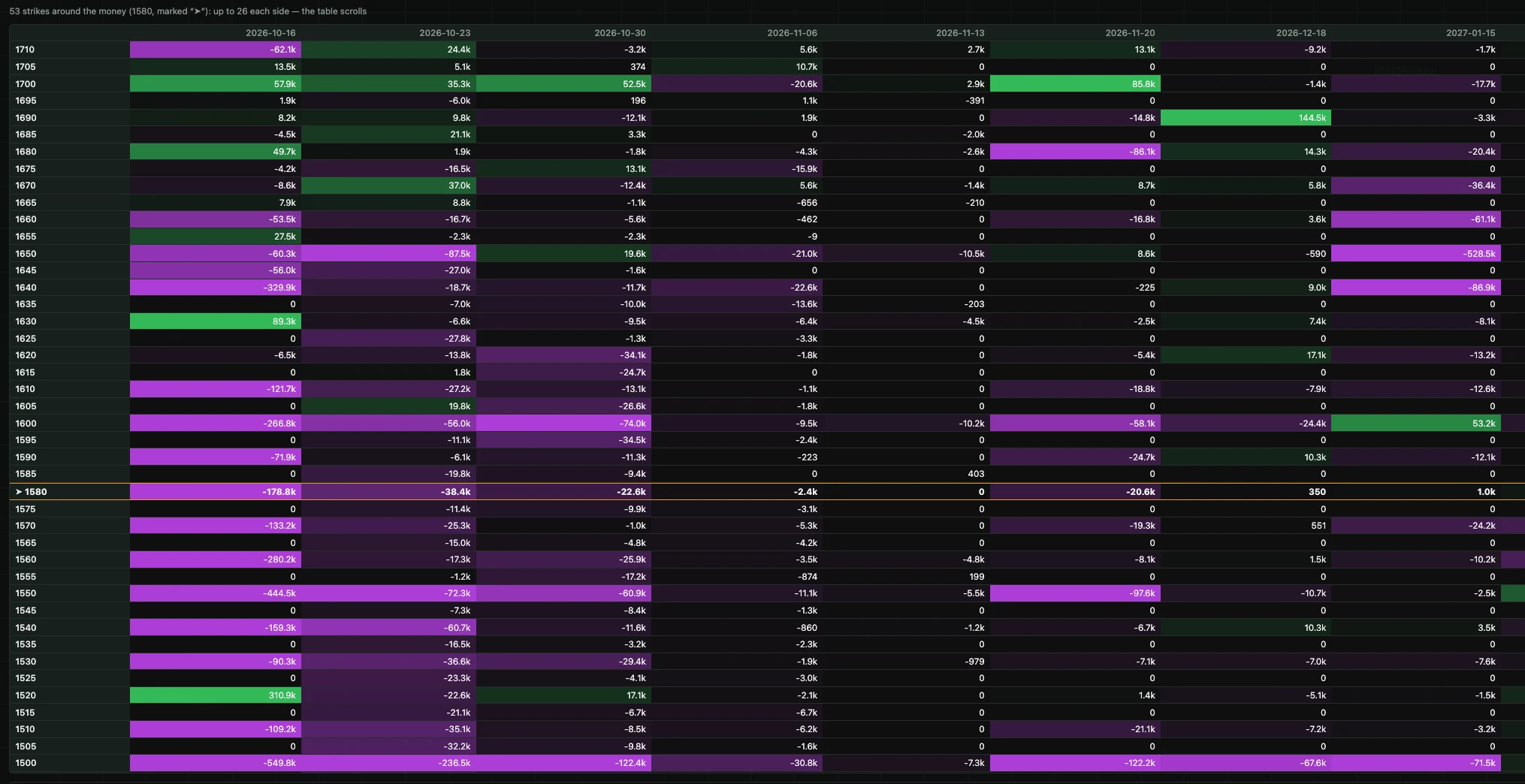1525x784 pixels.
Task: Click the -74.0k cell in row 1600
Action: [563, 424]
